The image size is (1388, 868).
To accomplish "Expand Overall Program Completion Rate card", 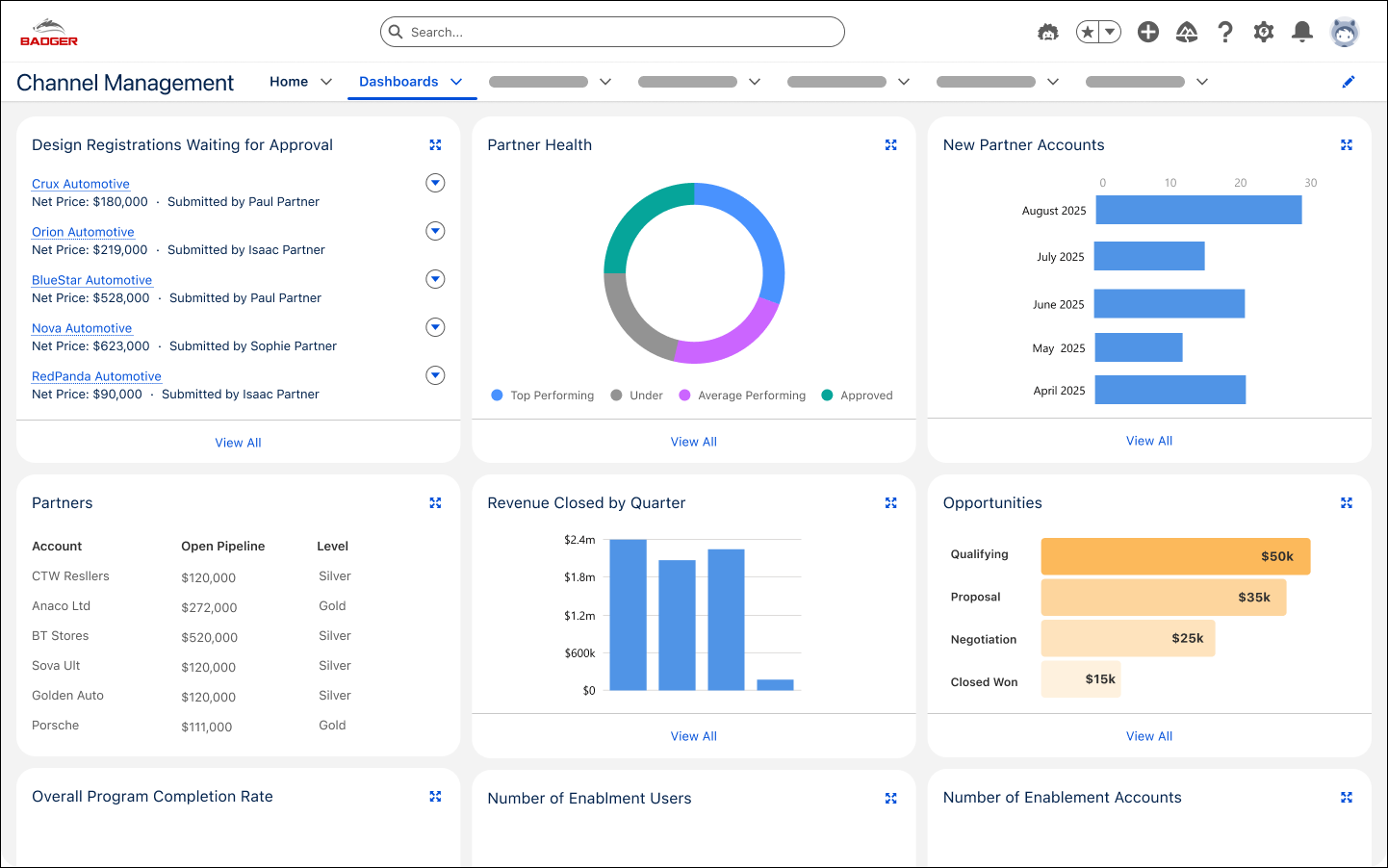I will point(435,796).
